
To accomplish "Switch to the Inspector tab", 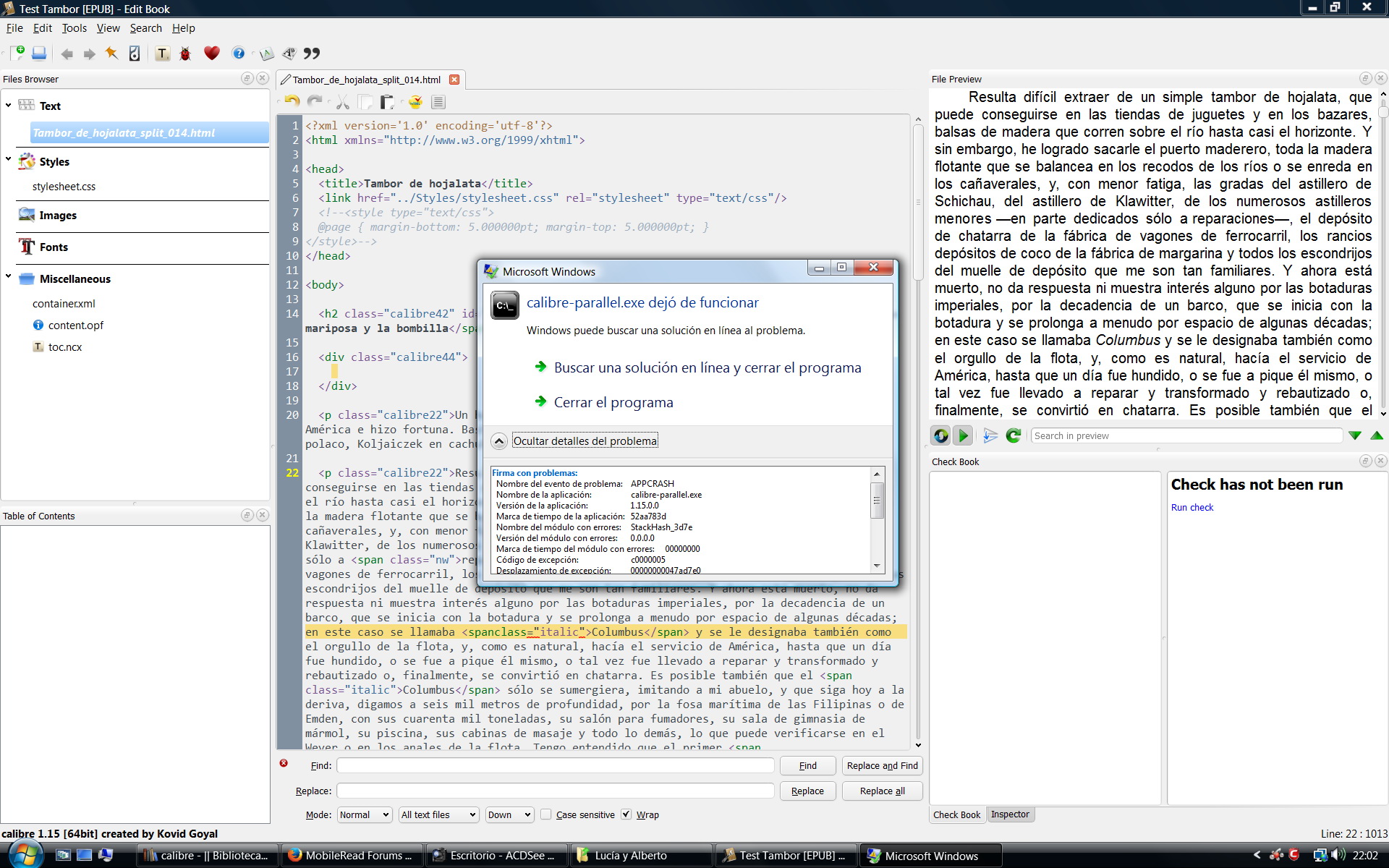I will click(x=1010, y=814).
